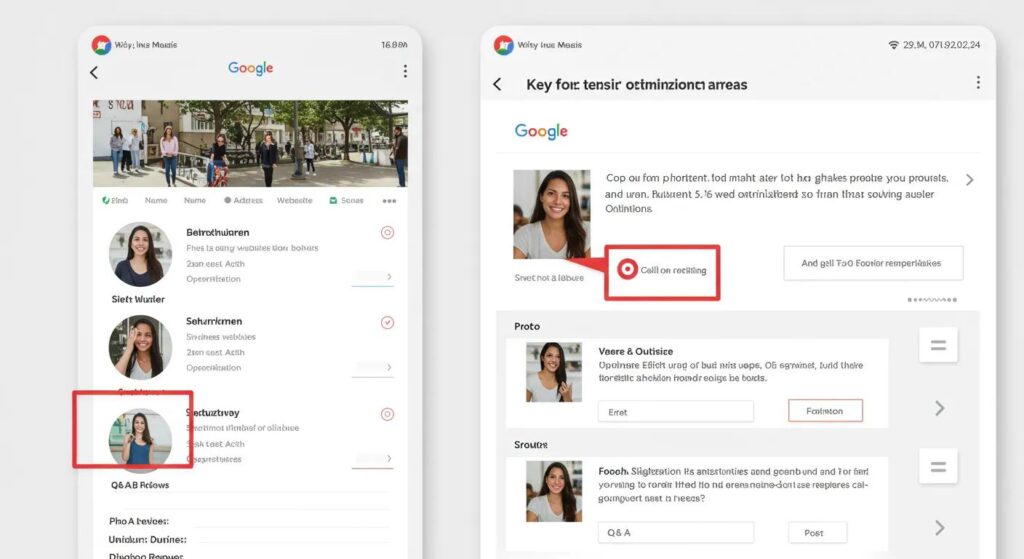Screen dimensions: 1024x559
Task: Select the 'Sonas' tab
Action: tap(346, 200)
